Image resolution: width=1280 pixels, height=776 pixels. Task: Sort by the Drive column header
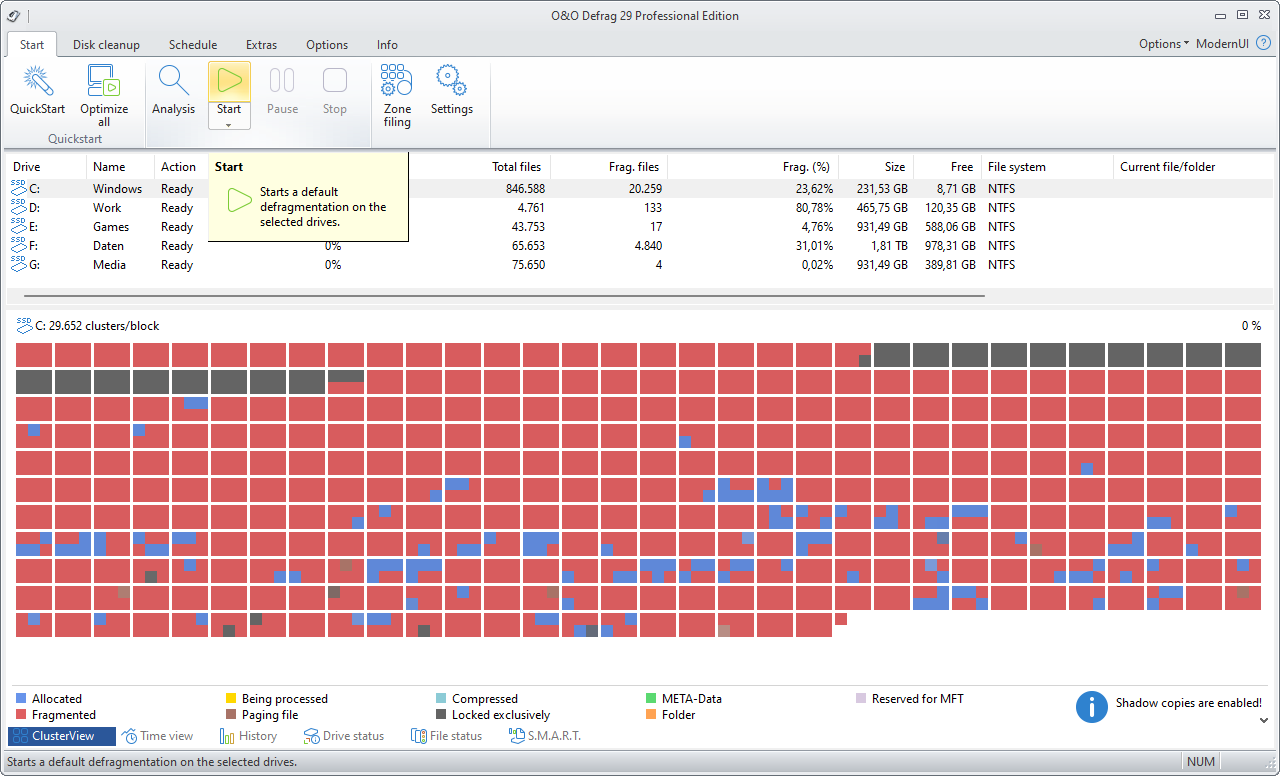tap(47, 167)
